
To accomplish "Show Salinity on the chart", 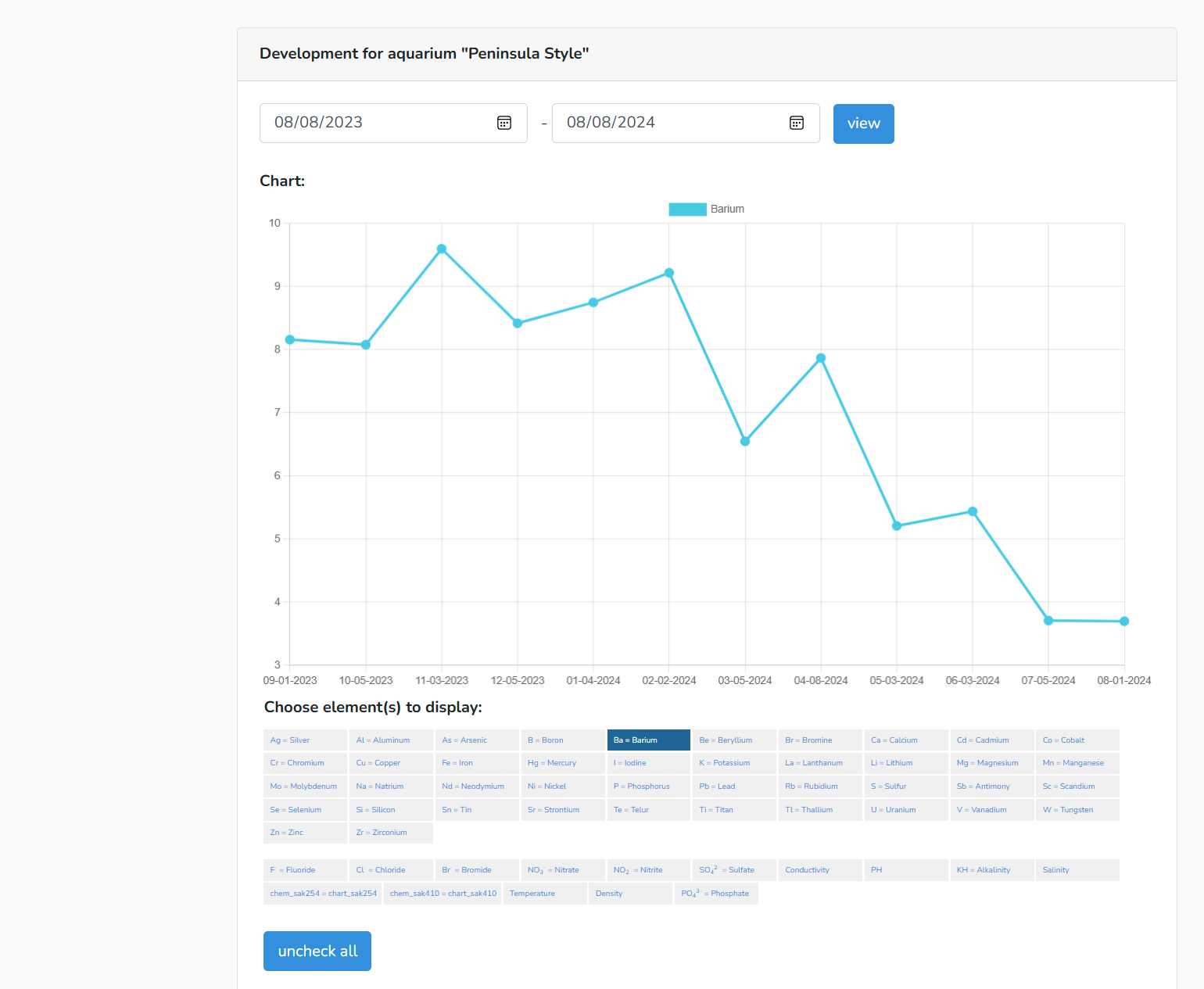I will pyautogui.click(x=1077, y=870).
